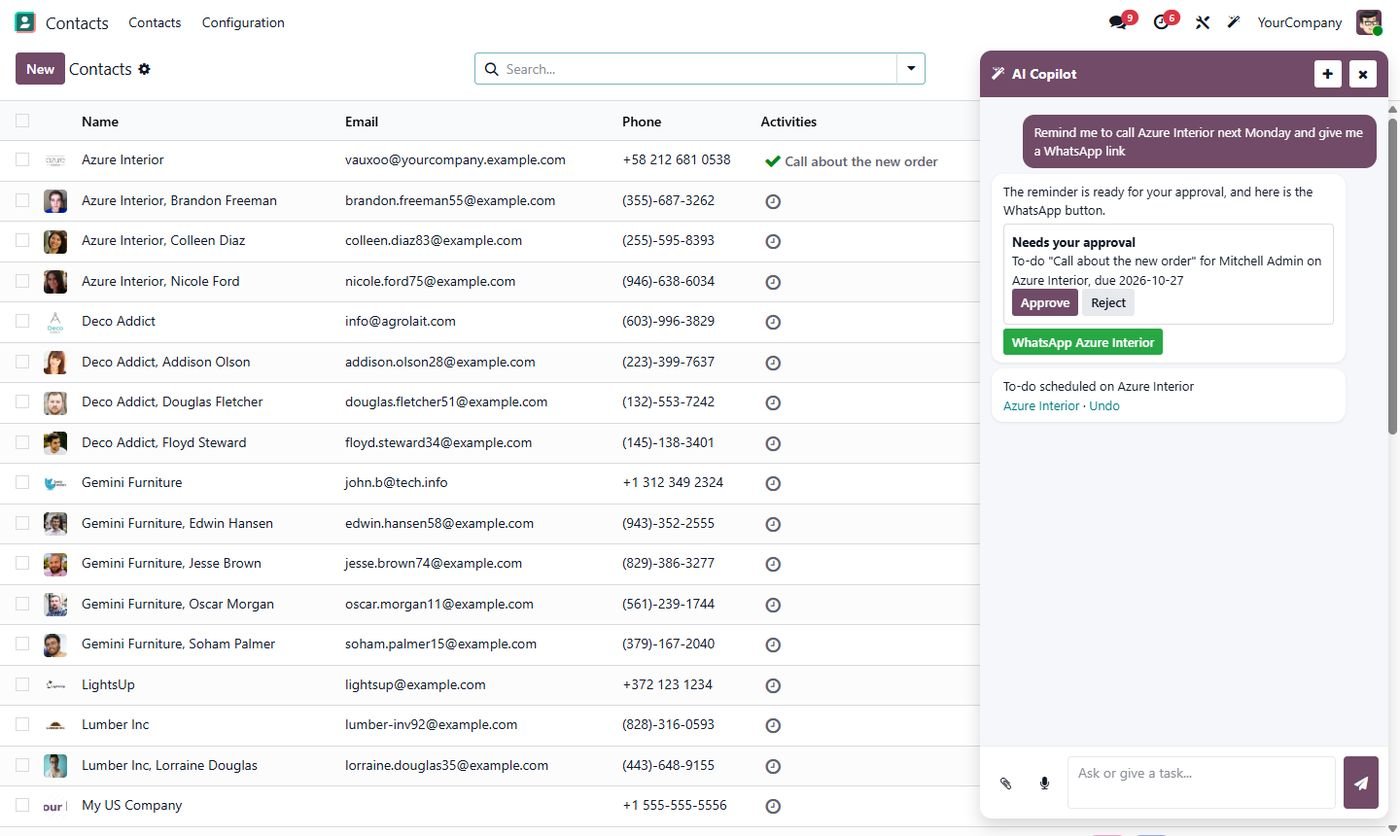
Task: Focus the Ask or give a task input
Action: tap(1201, 782)
